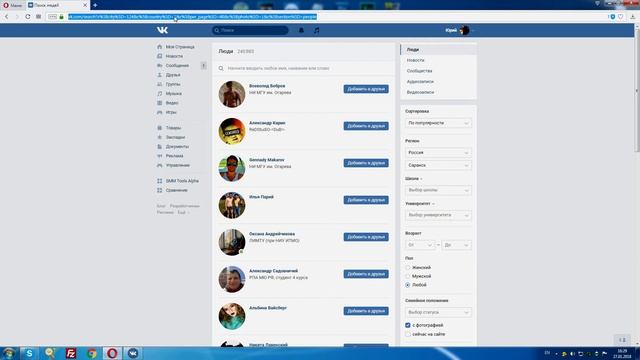
Task: Open the music note player in header
Action: pos(317,30)
